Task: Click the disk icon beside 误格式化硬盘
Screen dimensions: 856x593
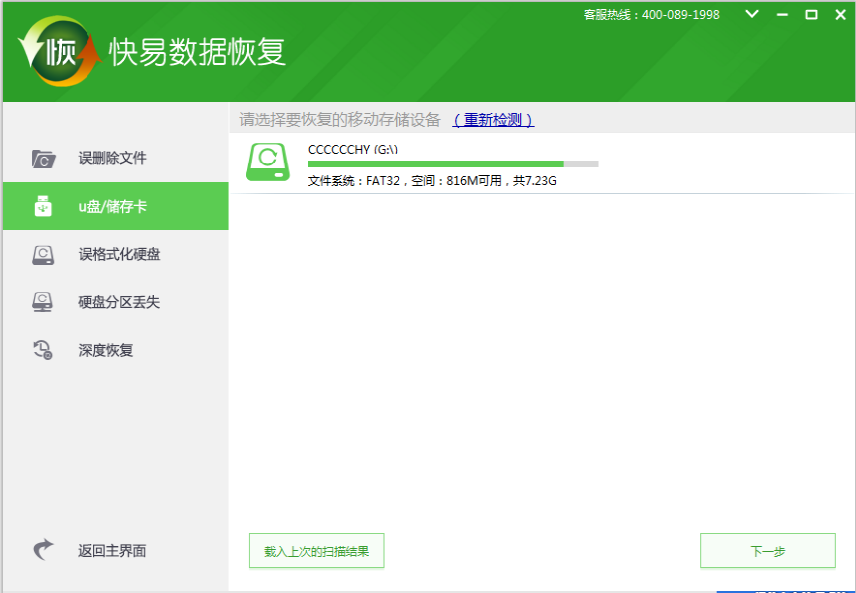Action: (x=43, y=255)
